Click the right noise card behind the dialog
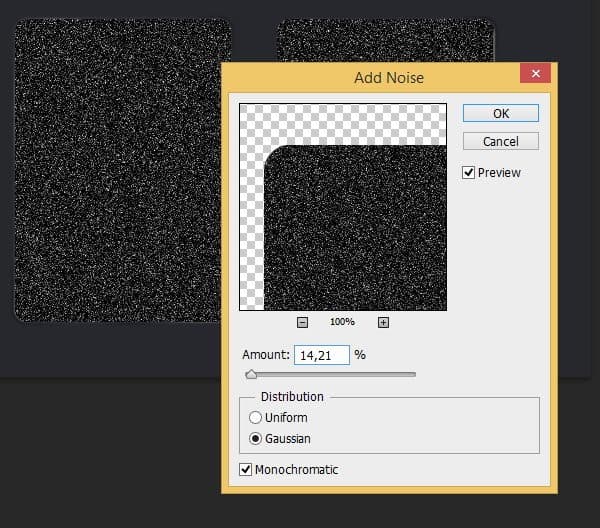Screen dimensions: 600x528 pos(385,40)
